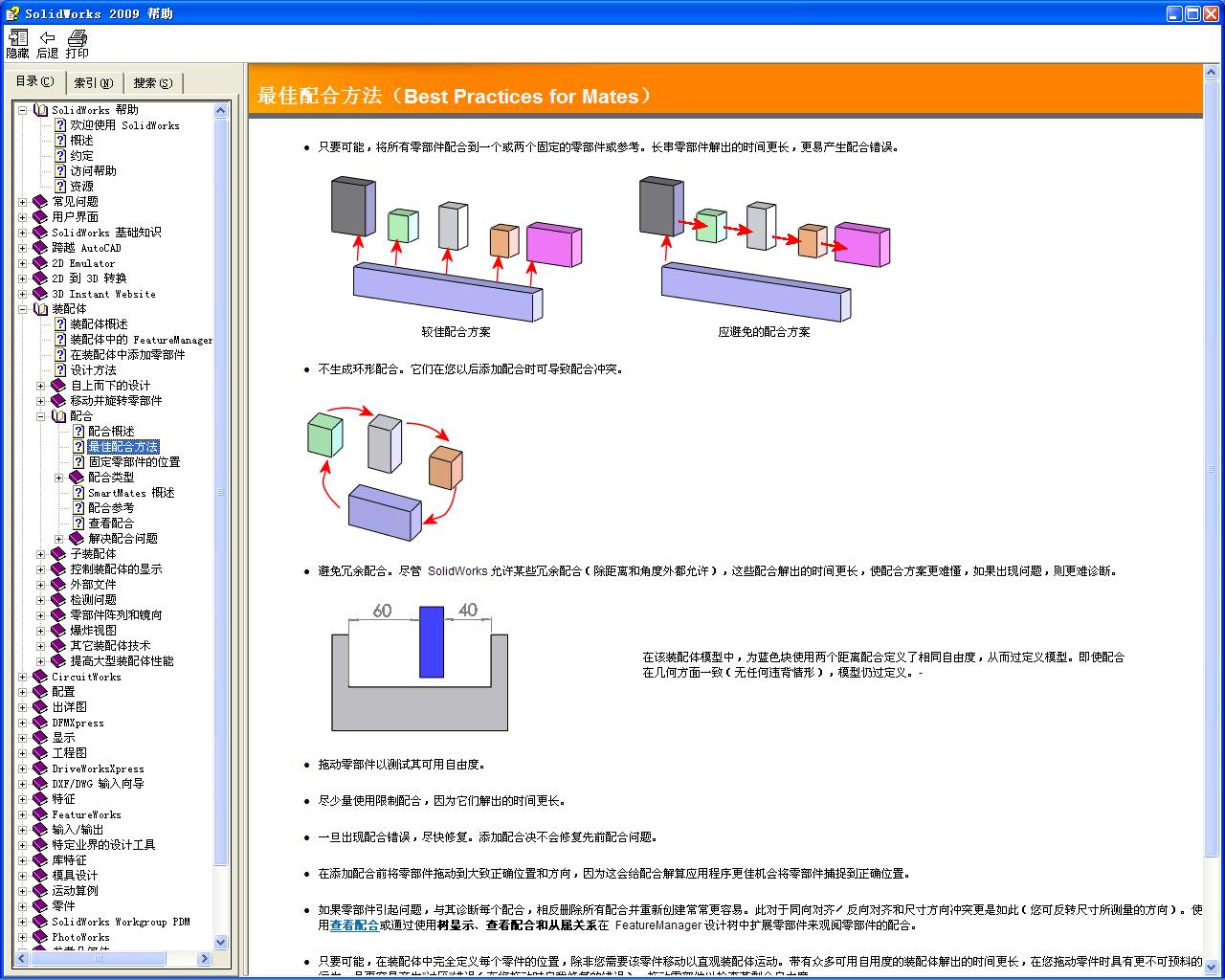Open SolidWorks Workgroup PDM tree item
Image resolution: width=1225 pixels, height=980 pixels.
[x=121, y=922]
